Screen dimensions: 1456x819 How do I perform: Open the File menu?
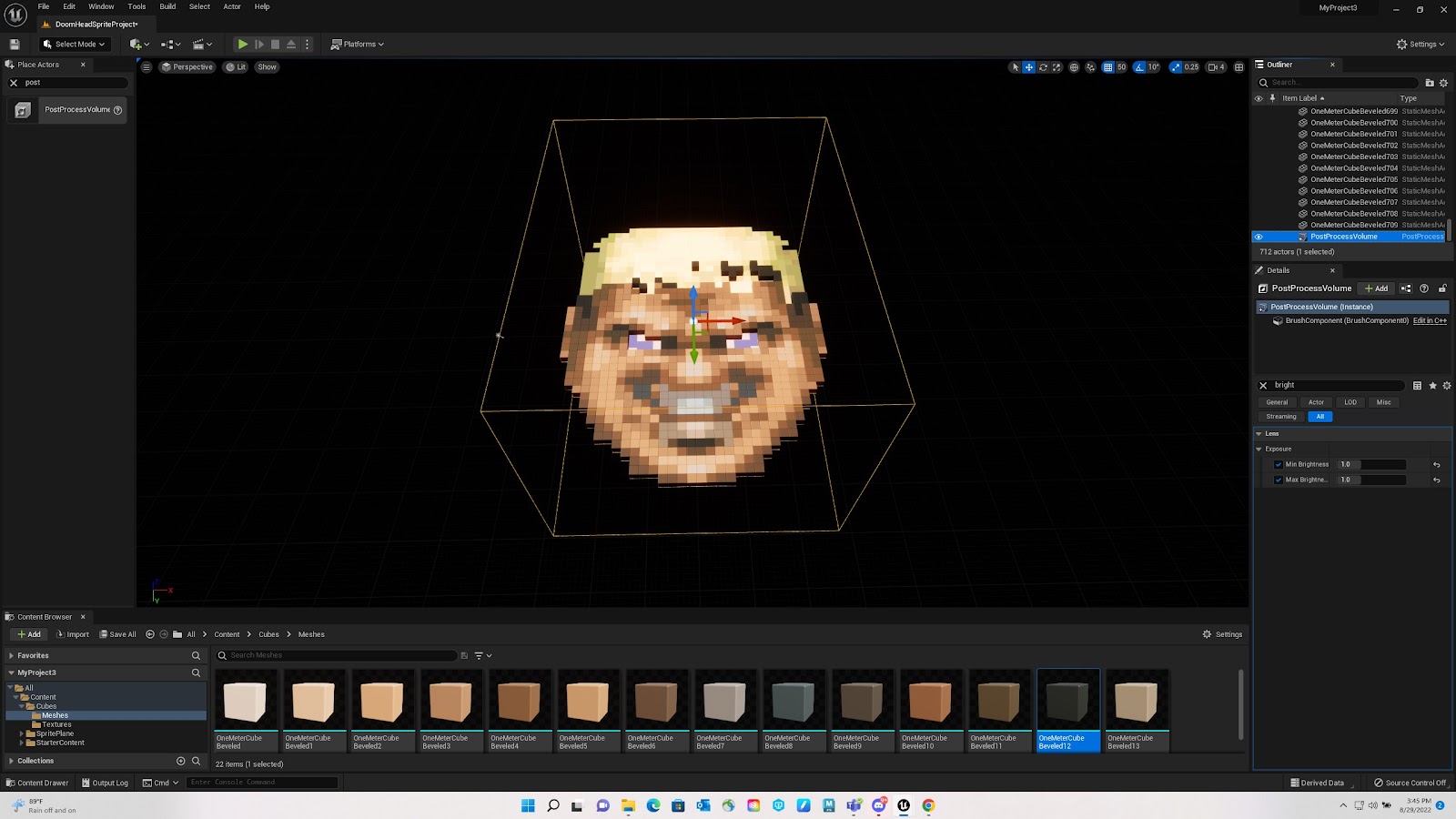[x=44, y=6]
